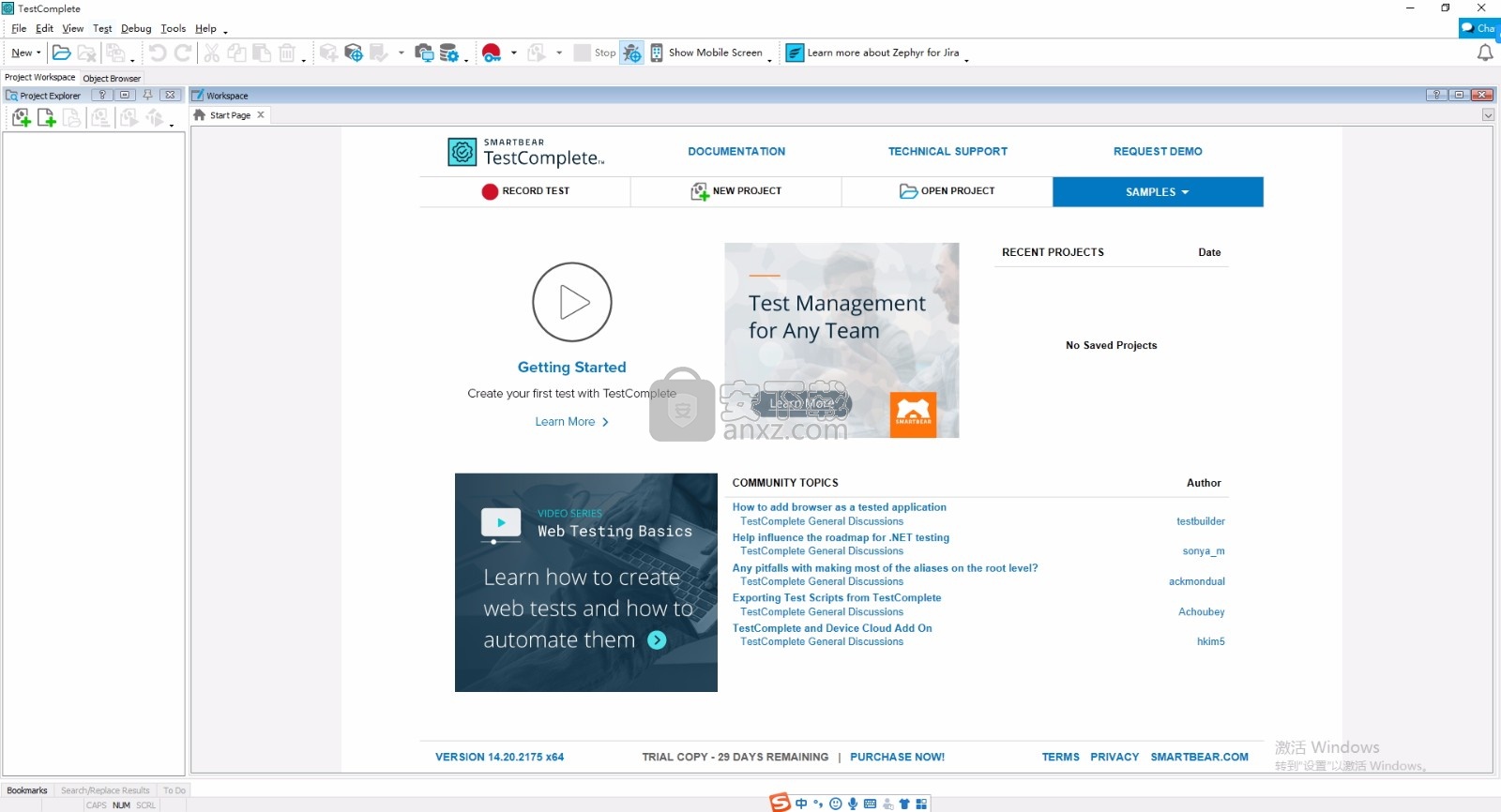Expand the Record button dropdown arrow
Screen dimensions: 1501x812
513,53
